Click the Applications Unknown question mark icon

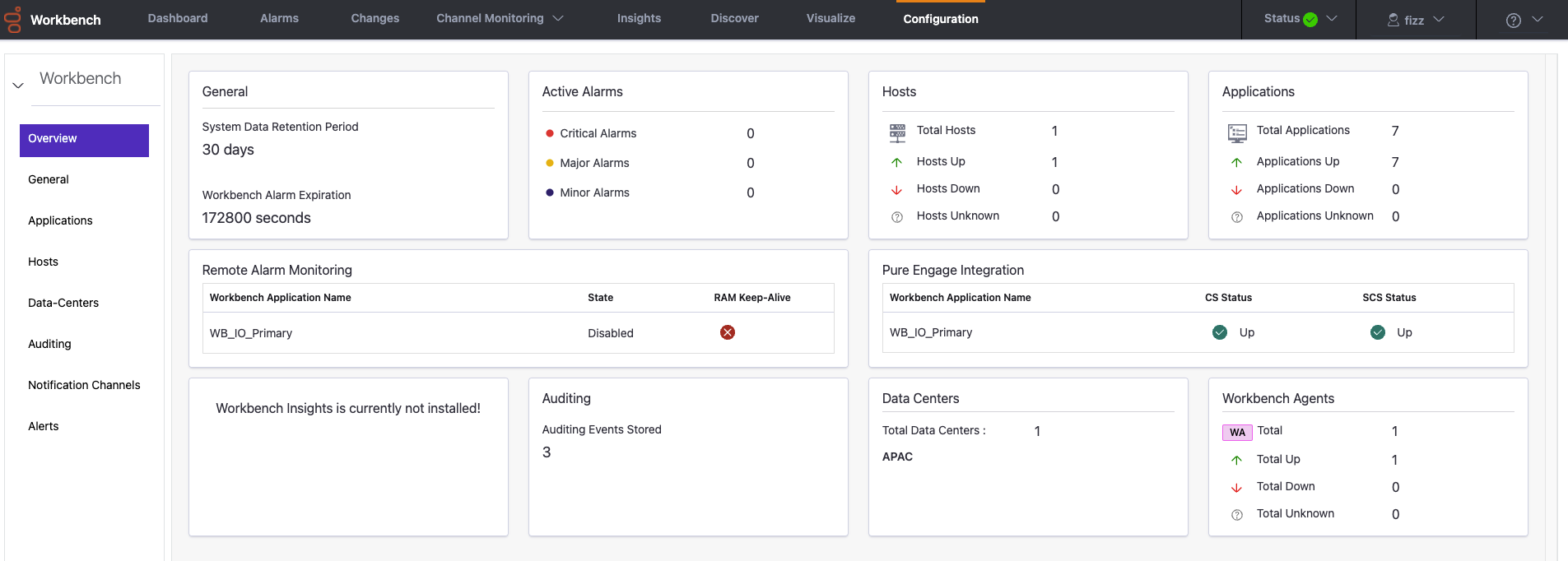(1236, 217)
